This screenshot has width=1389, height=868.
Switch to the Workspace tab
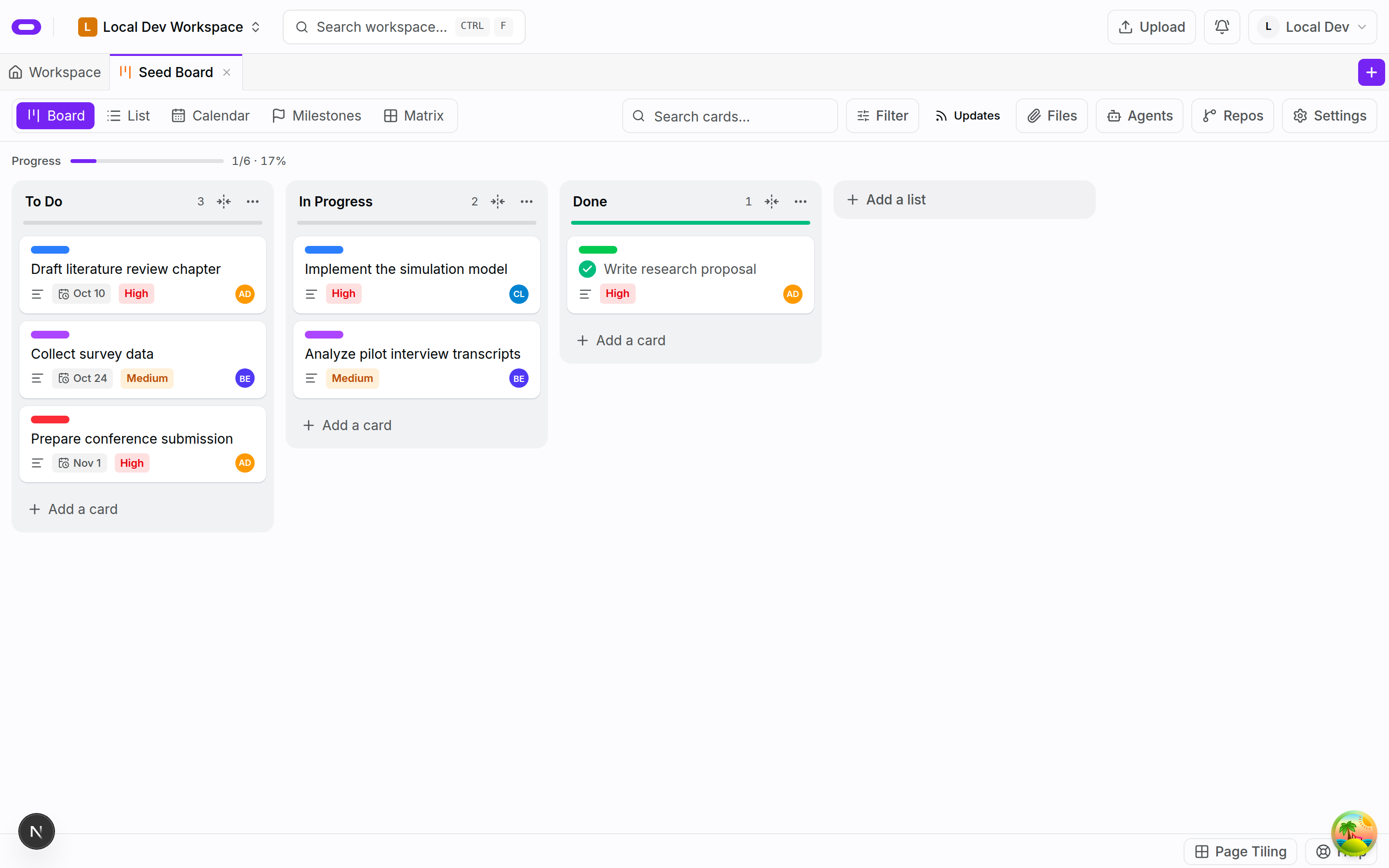tap(55, 72)
